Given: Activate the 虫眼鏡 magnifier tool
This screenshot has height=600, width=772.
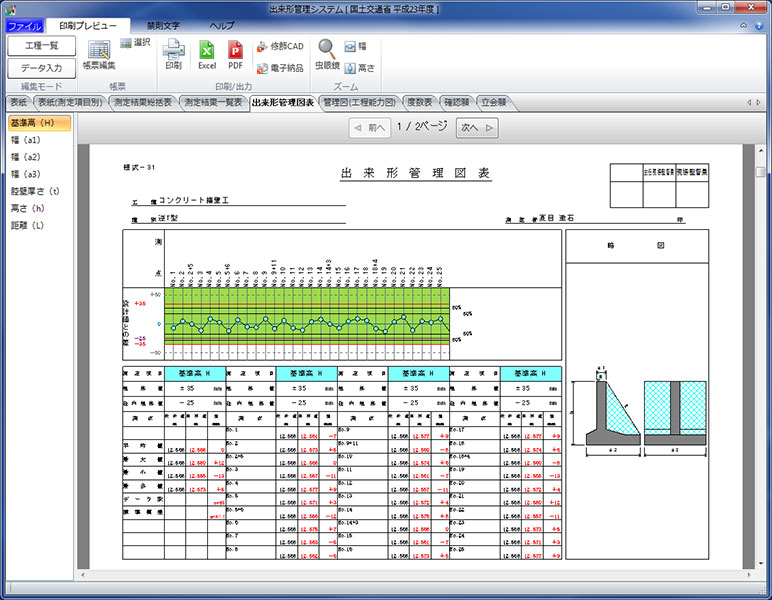Looking at the screenshot, I should click(327, 54).
